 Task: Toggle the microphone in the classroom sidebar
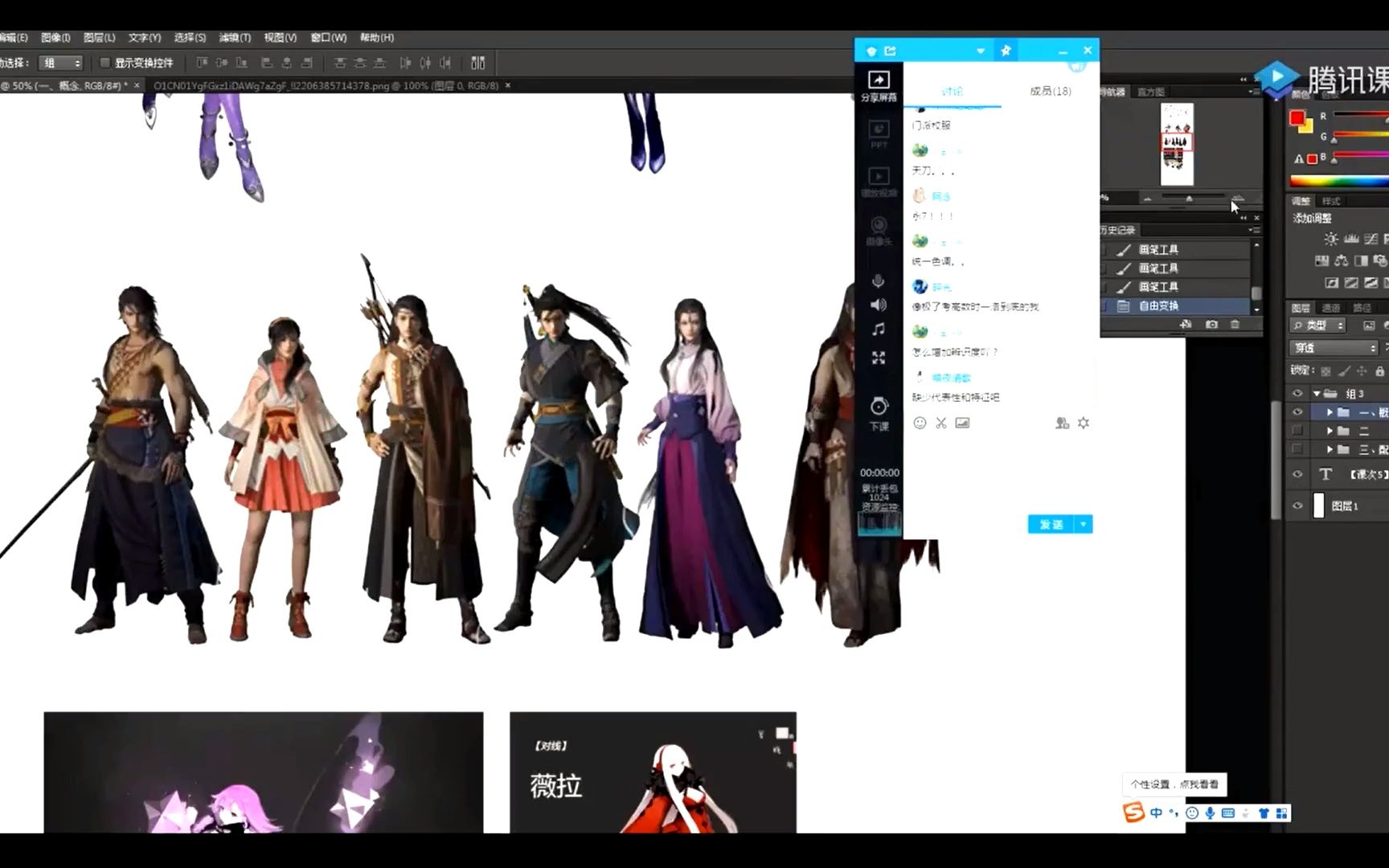pos(879,280)
